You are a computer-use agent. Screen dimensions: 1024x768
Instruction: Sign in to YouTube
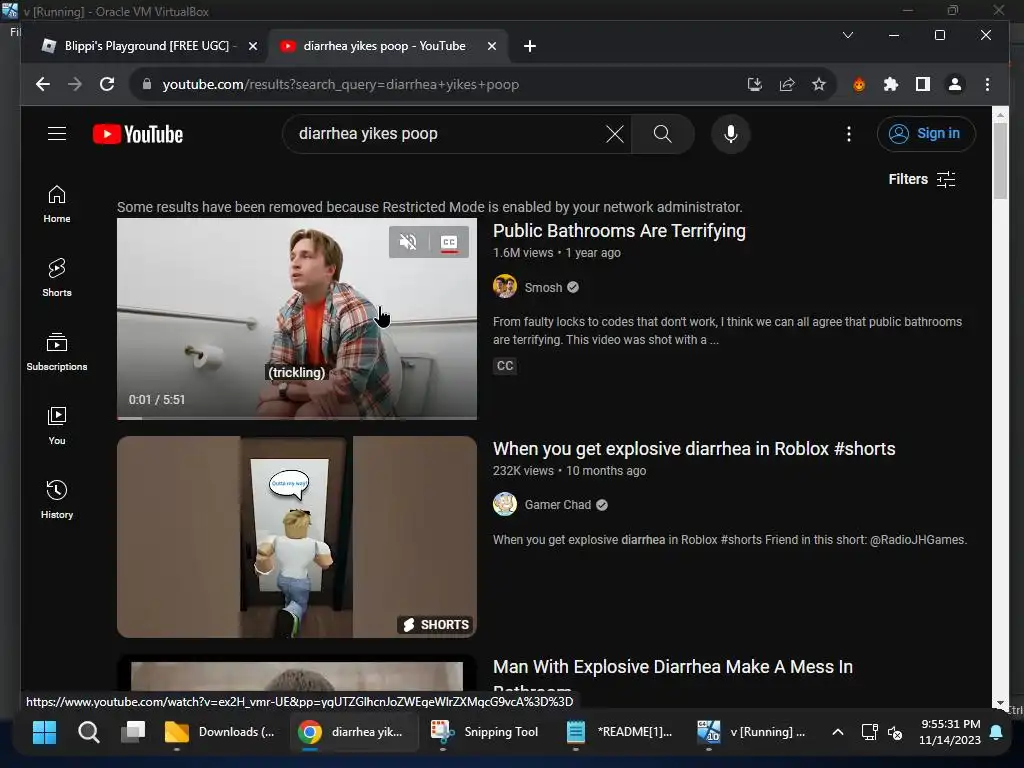pyautogui.click(x=926, y=134)
